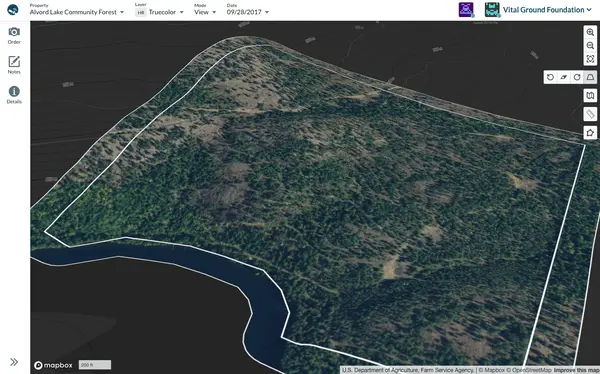This screenshot has height=374, width=600.
Task: Click the app logo in the top left
Action: (13, 10)
